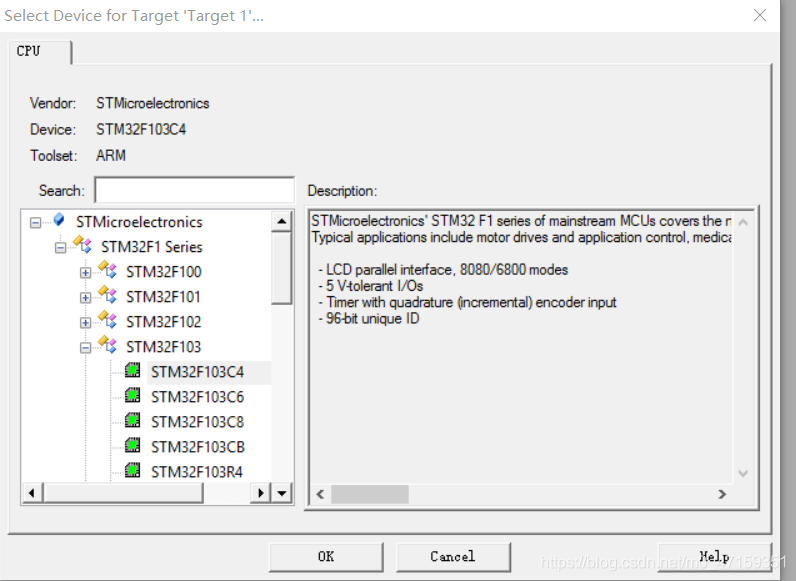Confirm with the OK button
Viewport: 796px width, 581px height.
pyautogui.click(x=326, y=557)
